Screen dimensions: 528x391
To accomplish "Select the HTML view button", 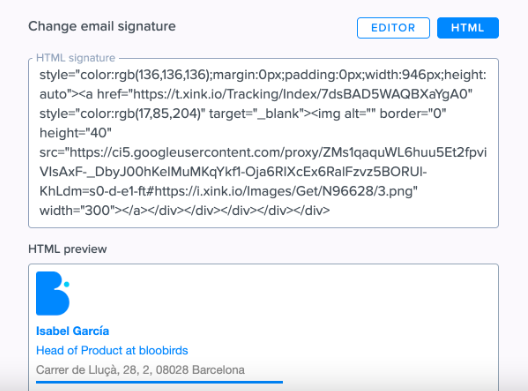I will click(x=468, y=28).
